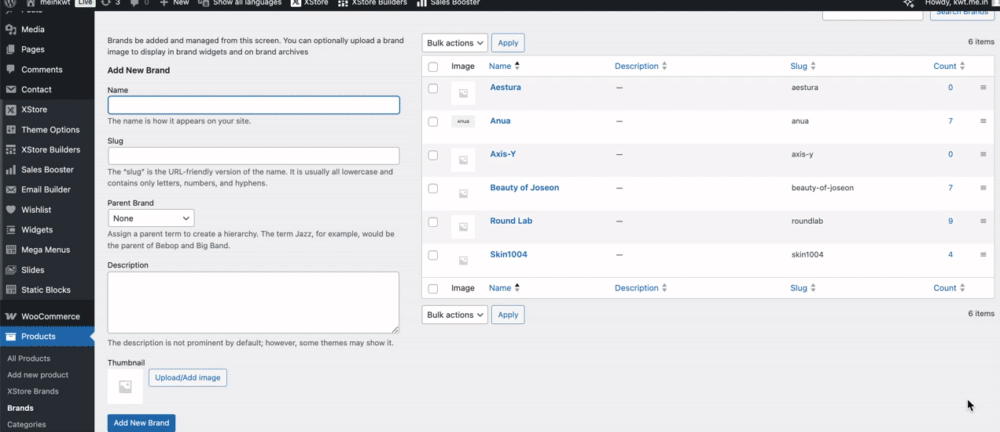
Task: Open the Count link 9 for Round Lab
Action: point(950,221)
